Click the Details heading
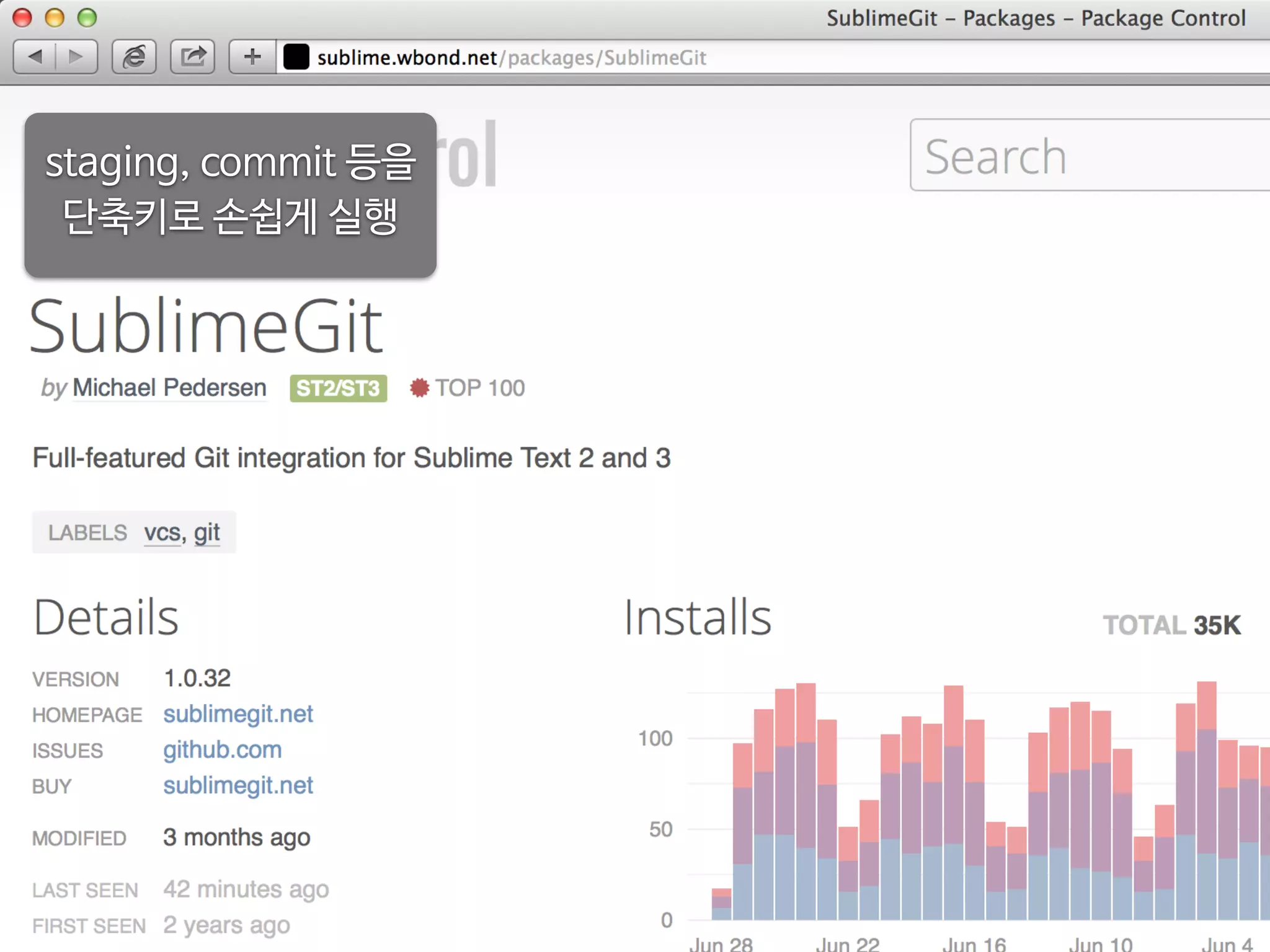This screenshot has height=952, width=1270. (x=106, y=617)
